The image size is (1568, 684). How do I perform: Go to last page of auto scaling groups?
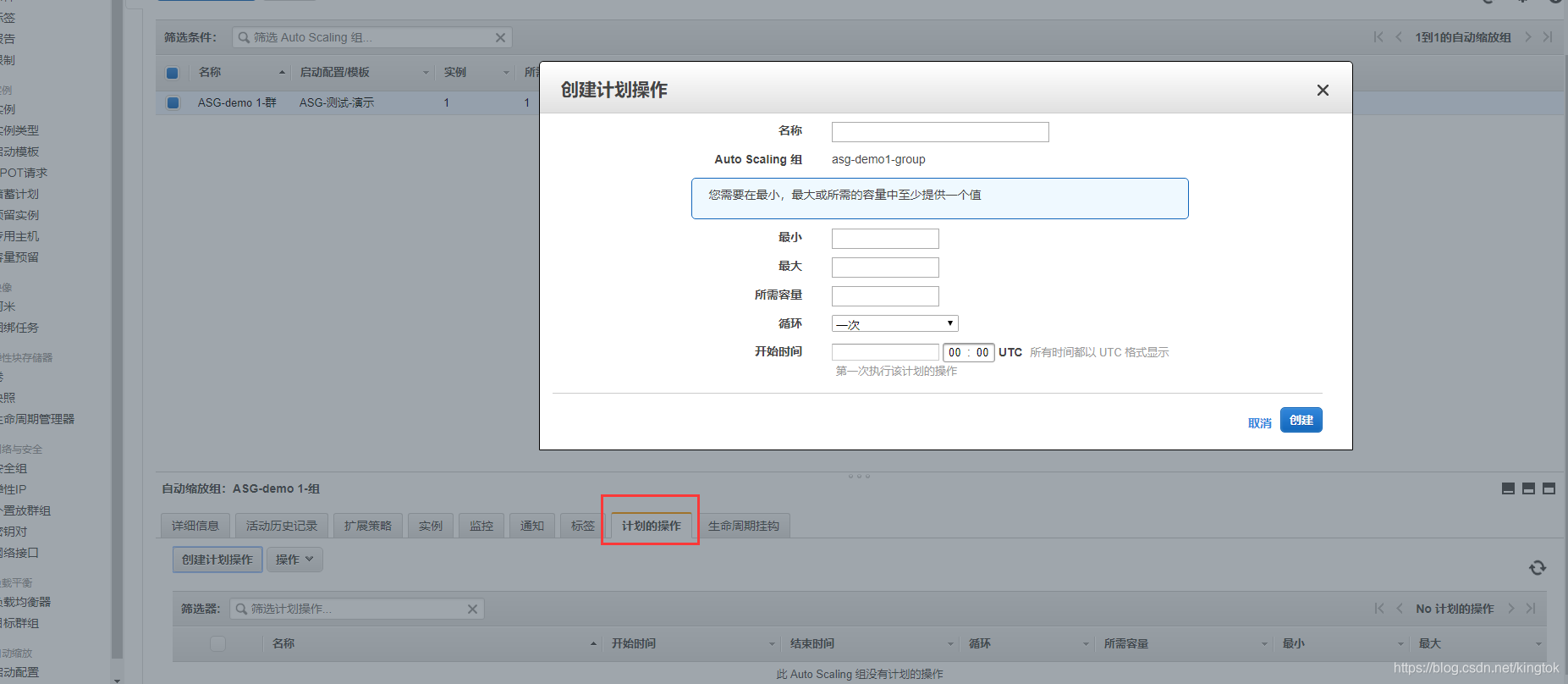click(x=1547, y=36)
